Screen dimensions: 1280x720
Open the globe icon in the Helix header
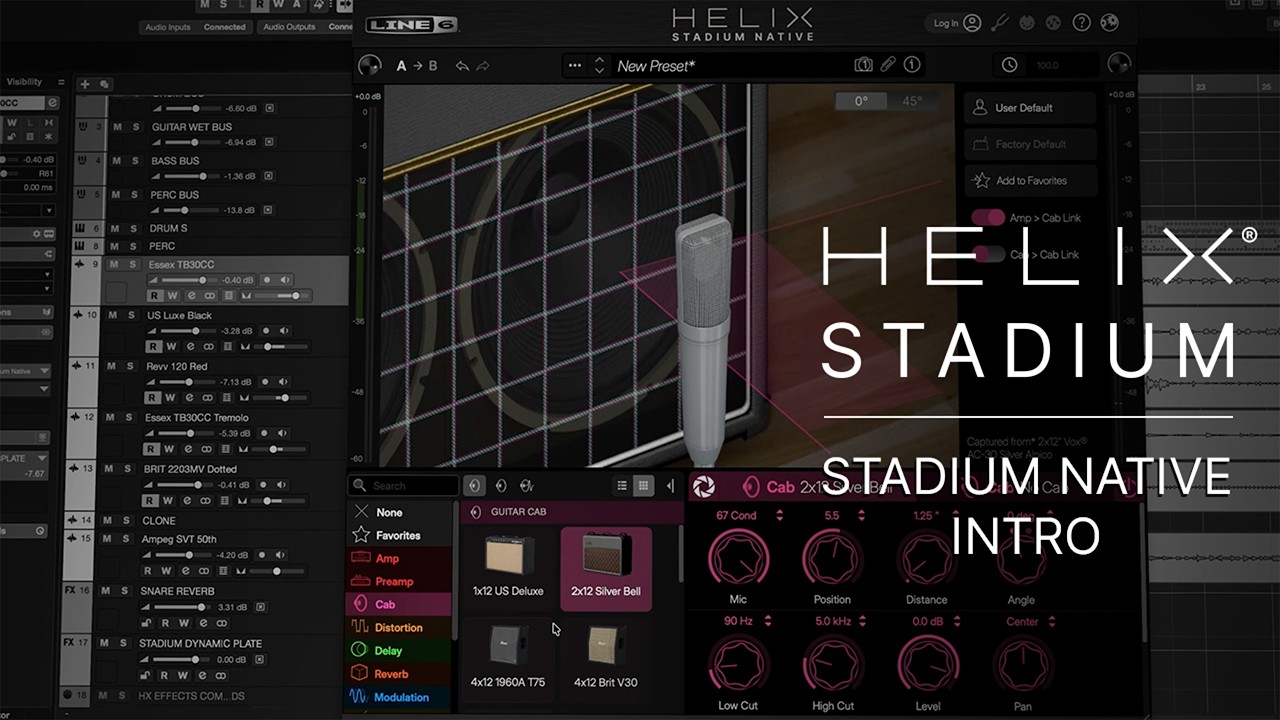1109,22
